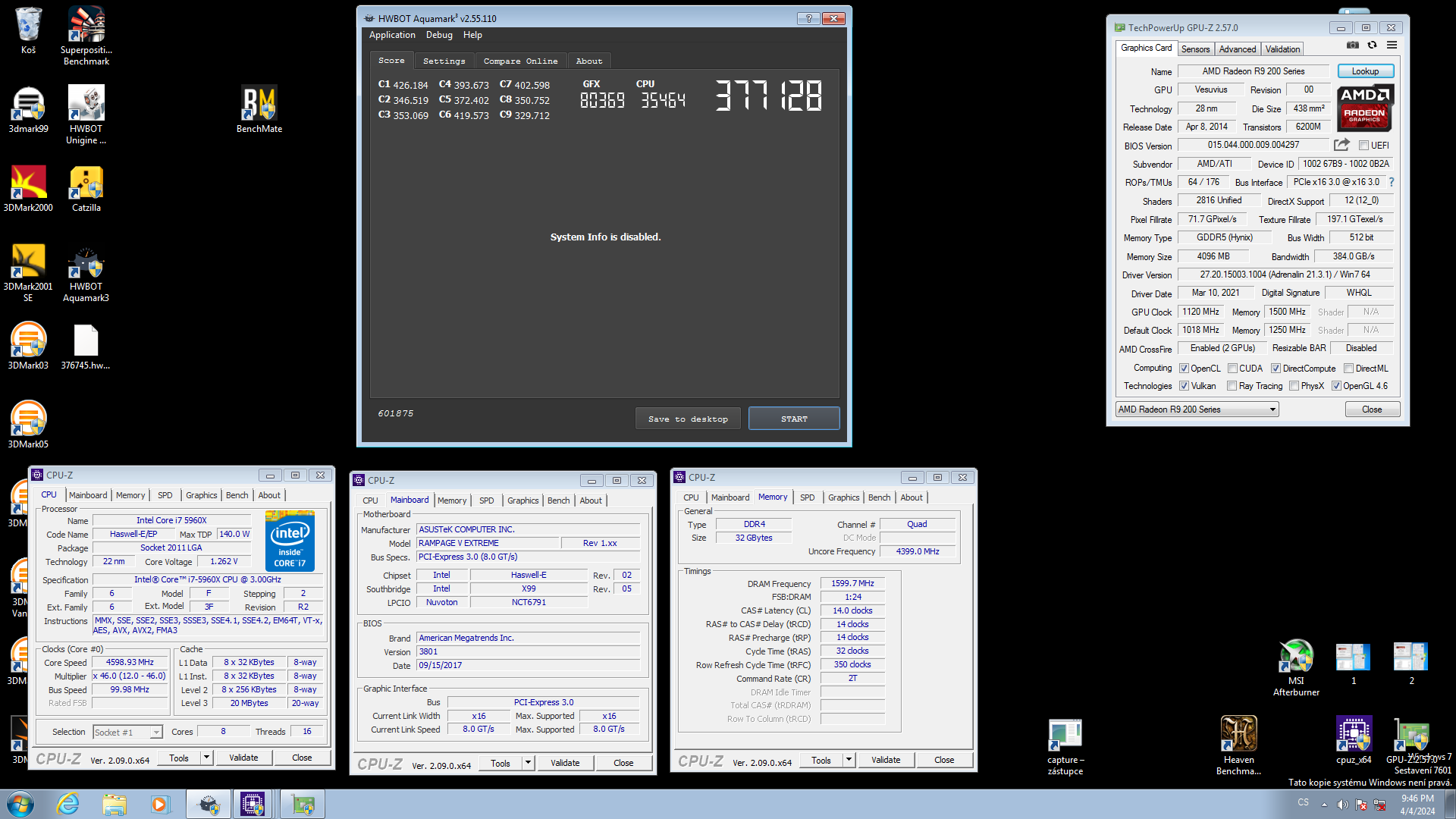Click the Tools button in CPU-Z CPU window

pos(179,758)
